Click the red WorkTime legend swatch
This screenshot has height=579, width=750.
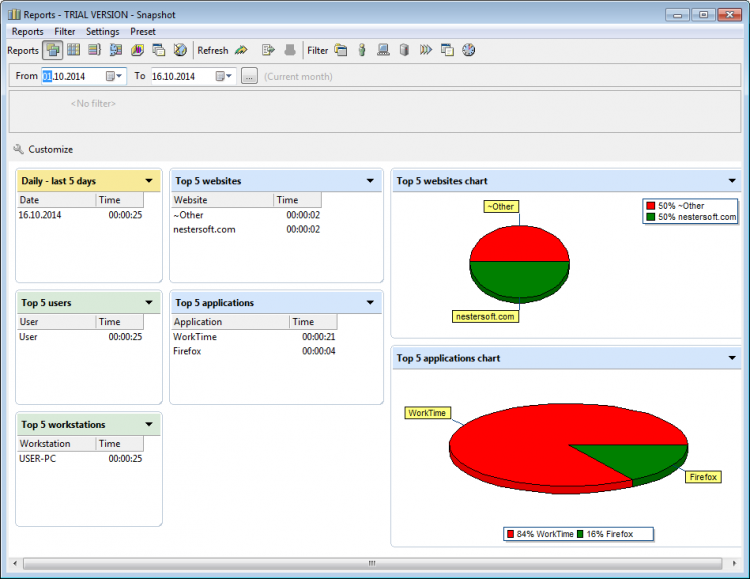click(510, 534)
